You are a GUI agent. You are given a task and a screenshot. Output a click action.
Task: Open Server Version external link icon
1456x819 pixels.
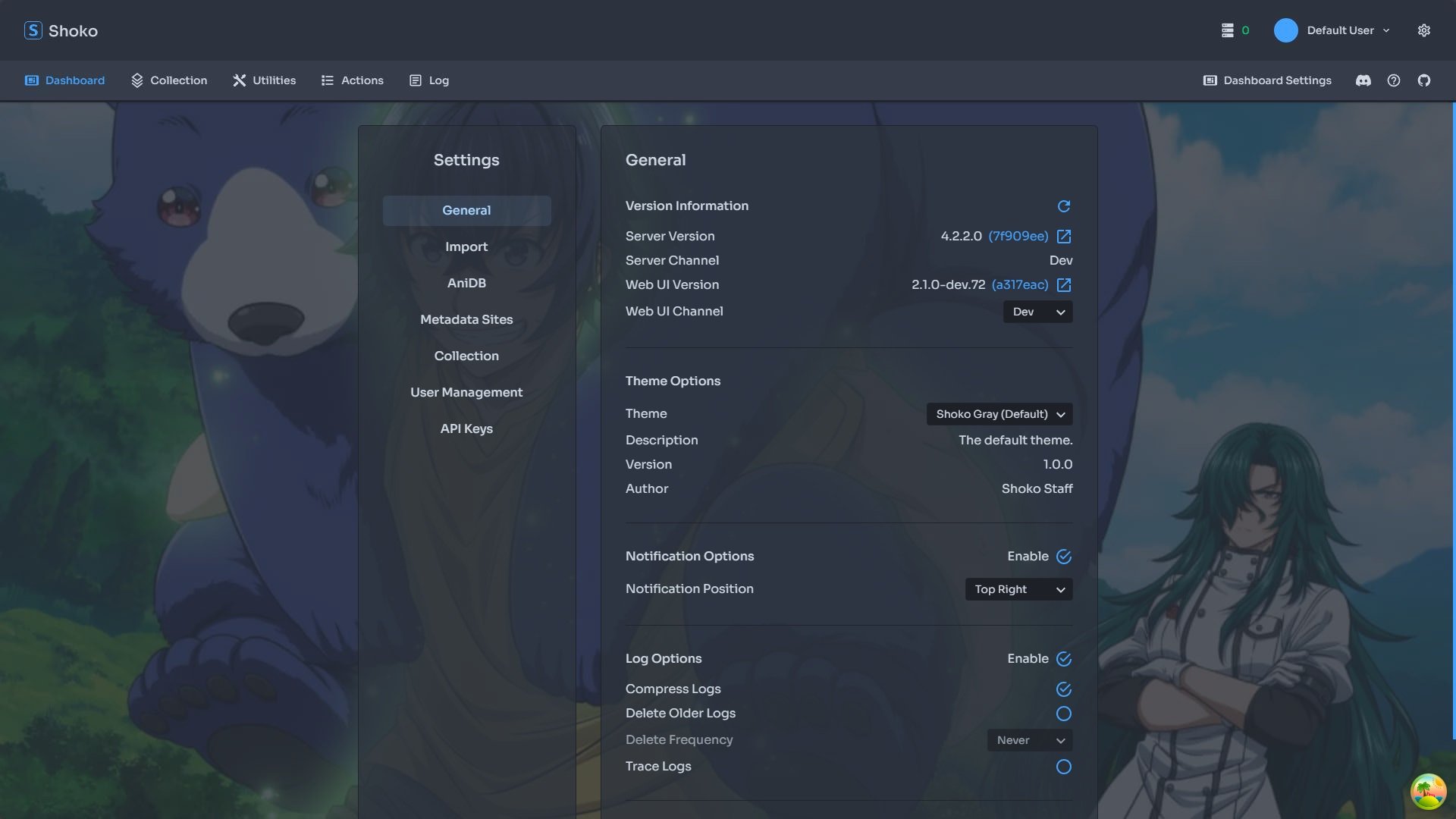click(x=1064, y=237)
